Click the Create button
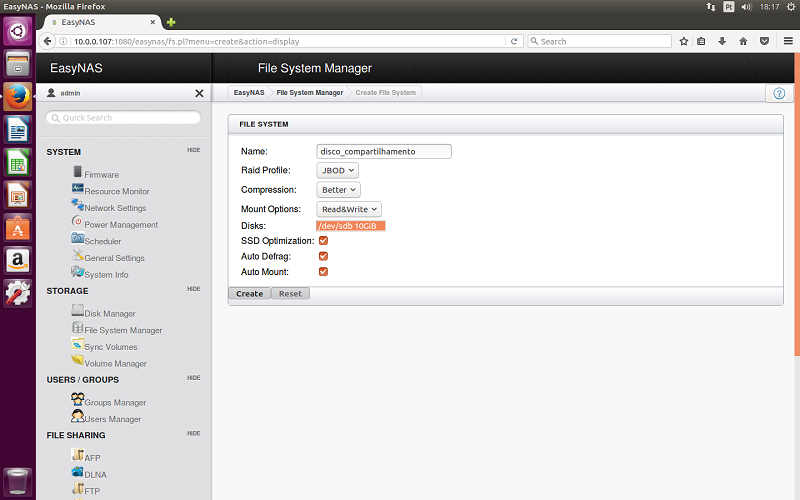 tap(249, 294)
